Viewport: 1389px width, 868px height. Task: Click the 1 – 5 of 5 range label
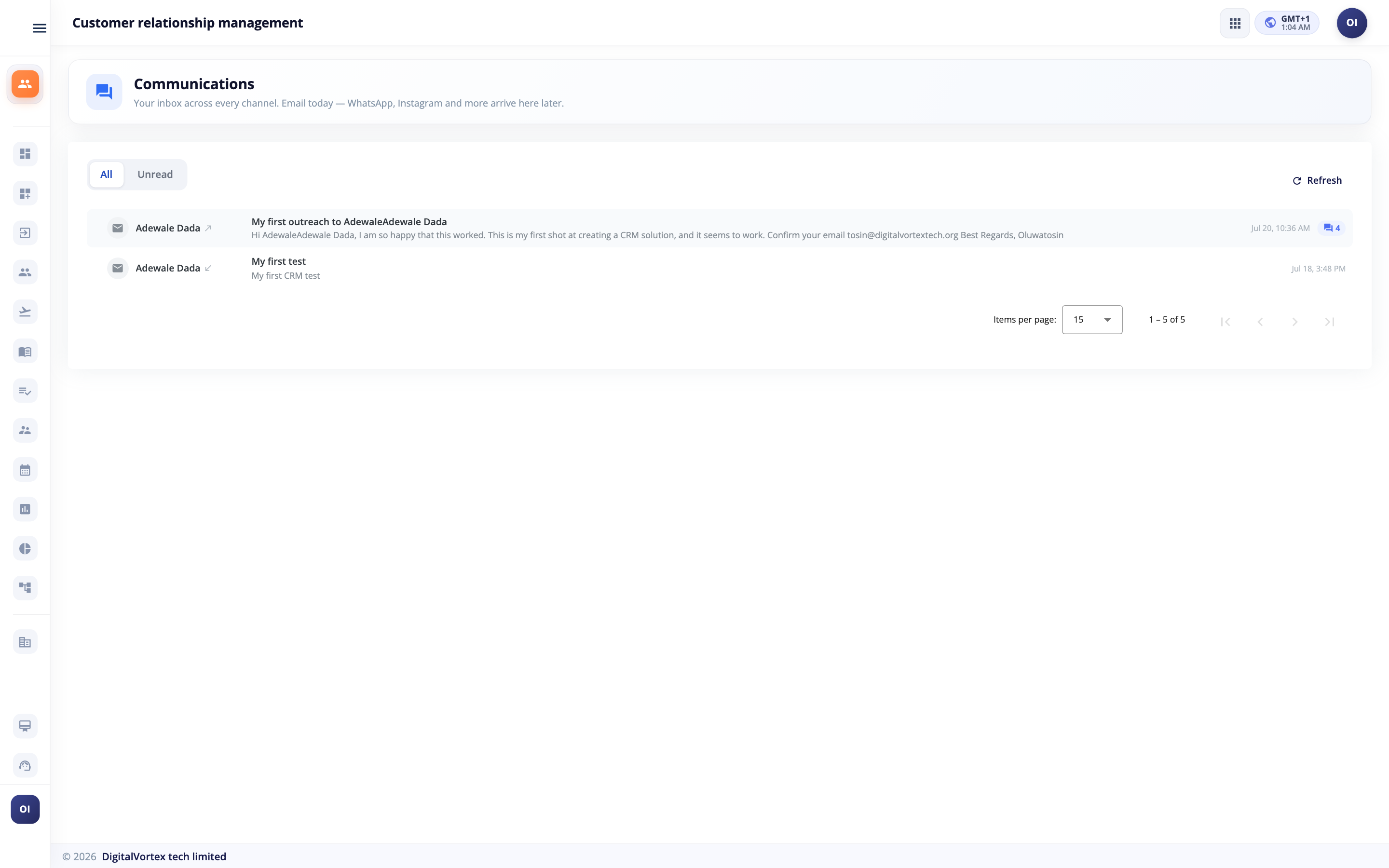point(1167,319)
